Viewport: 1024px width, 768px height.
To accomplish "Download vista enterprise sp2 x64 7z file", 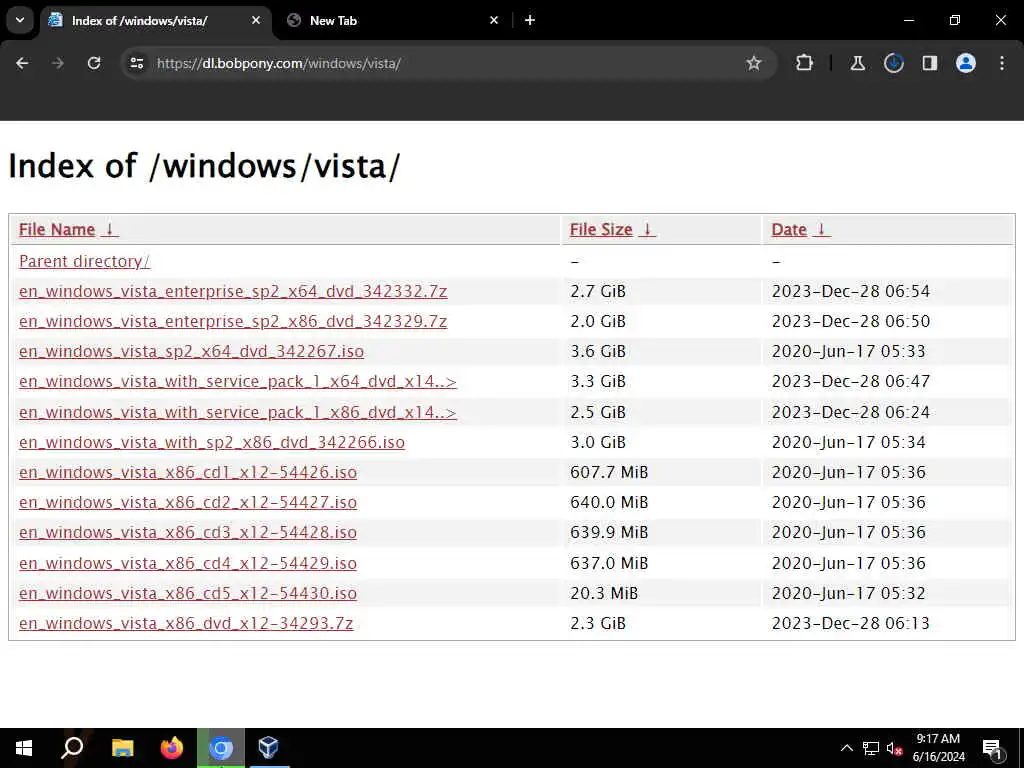I will click(x=233, y=291).
